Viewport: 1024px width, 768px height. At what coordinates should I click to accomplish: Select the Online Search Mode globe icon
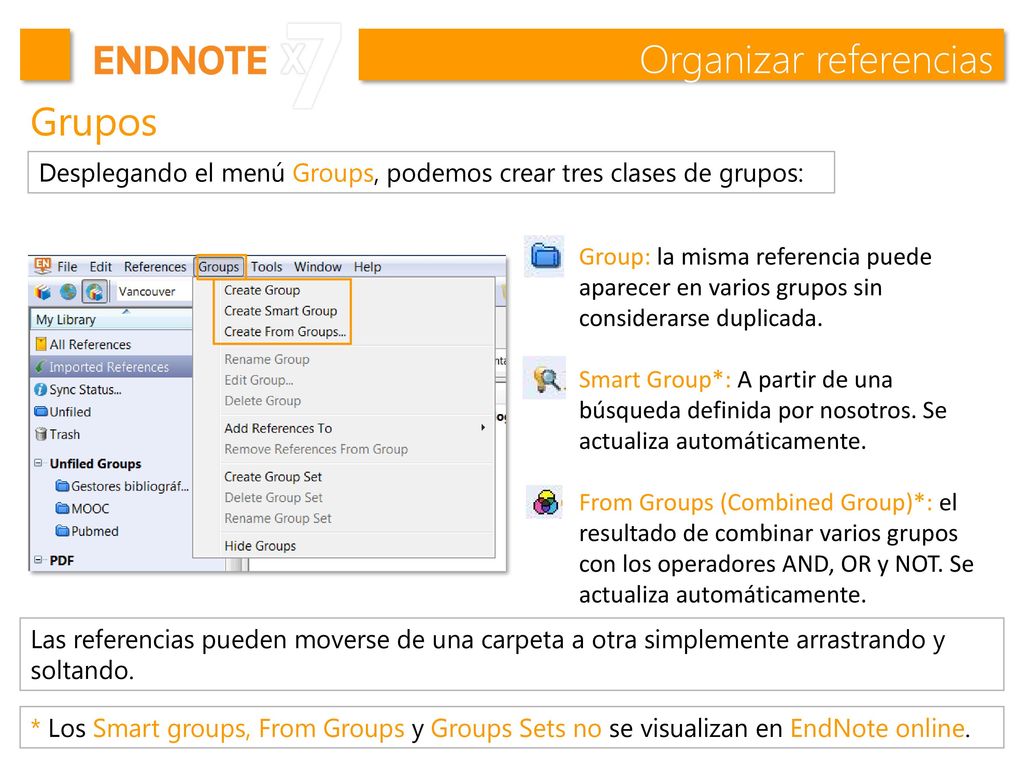(x=68, y=291)
